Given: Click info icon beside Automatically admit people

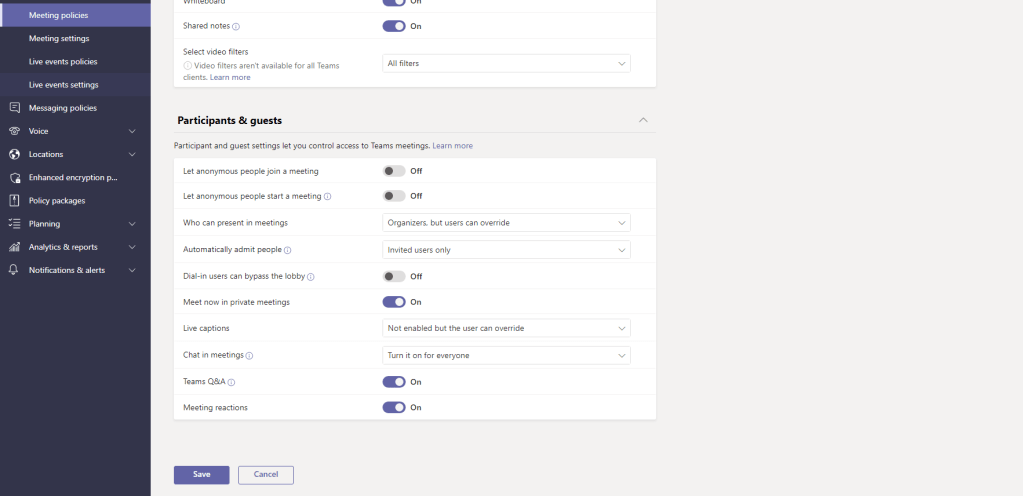Looking at the screenshot, I should click(x=288, y=250).
